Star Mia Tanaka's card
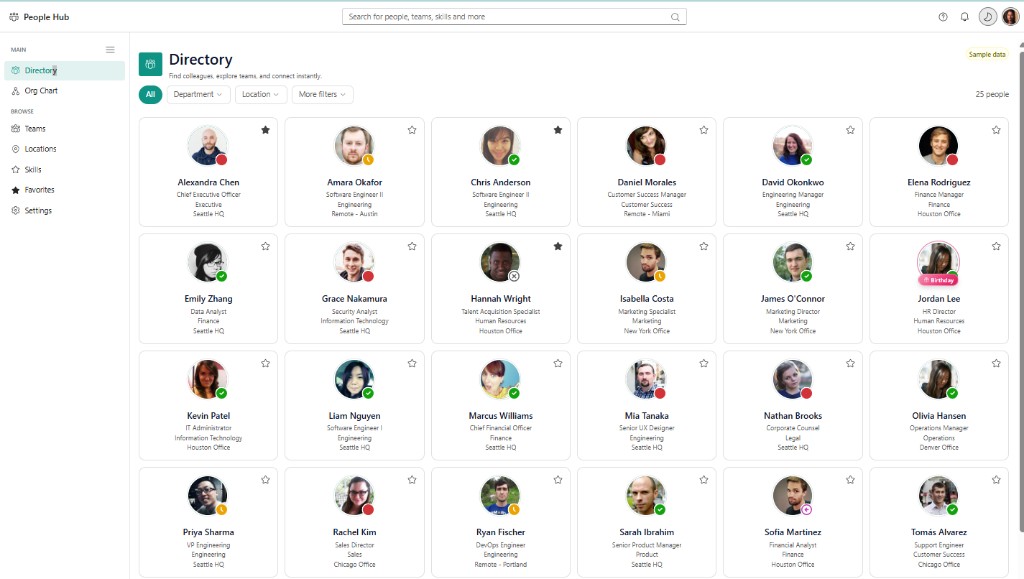The height and width of the screenshot is (579, 1024). [x=704, y=363]
